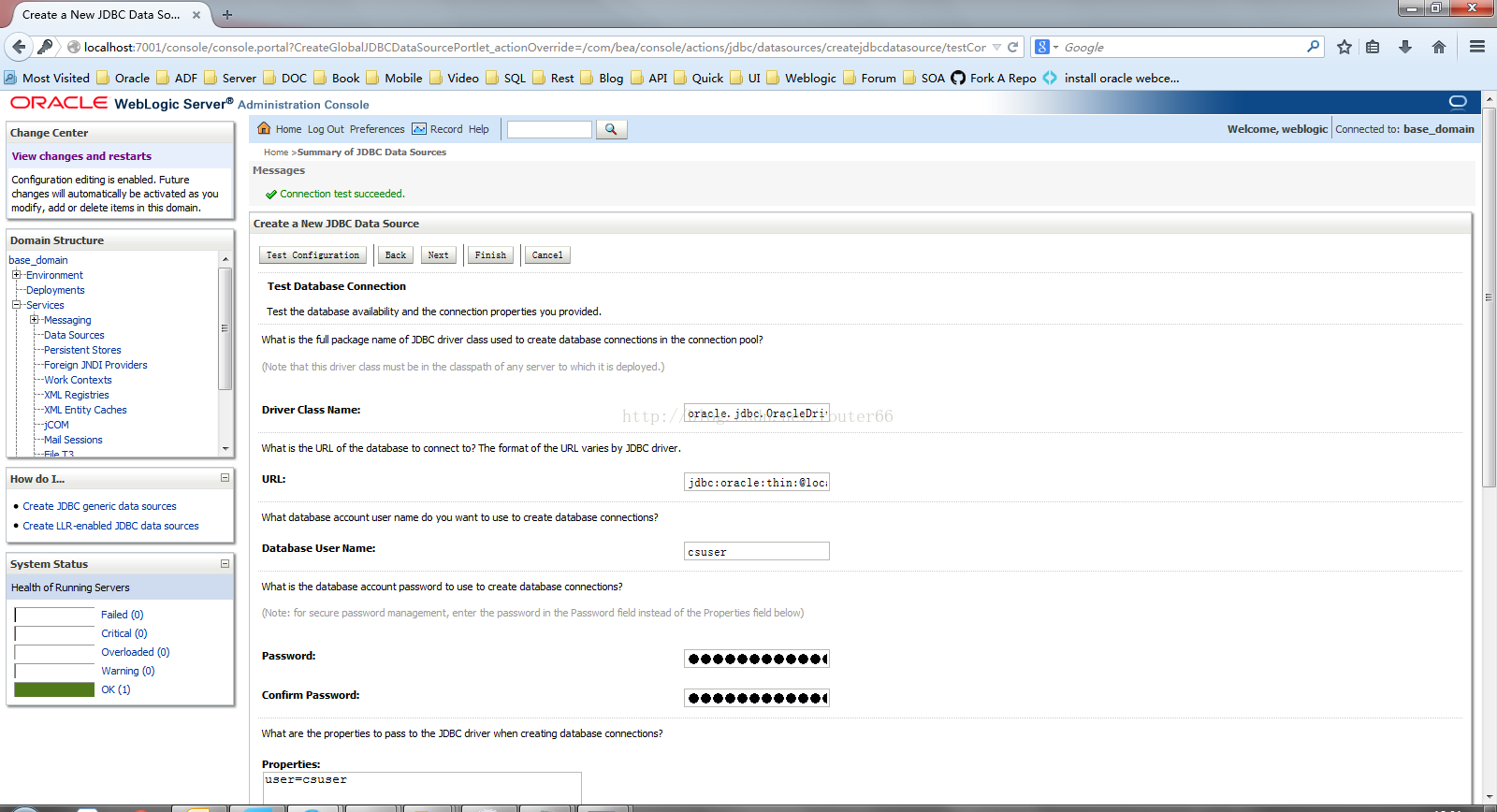The height and width of the screenshot is (812, 1497).
Task: Collapse the Services tree node
Action: (x=16, y=305)
